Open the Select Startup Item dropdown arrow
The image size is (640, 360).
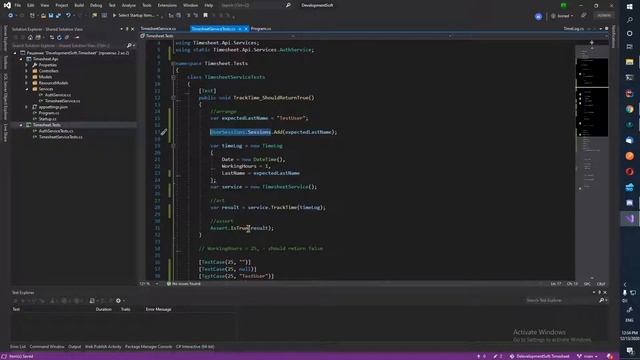pos(158,16)
